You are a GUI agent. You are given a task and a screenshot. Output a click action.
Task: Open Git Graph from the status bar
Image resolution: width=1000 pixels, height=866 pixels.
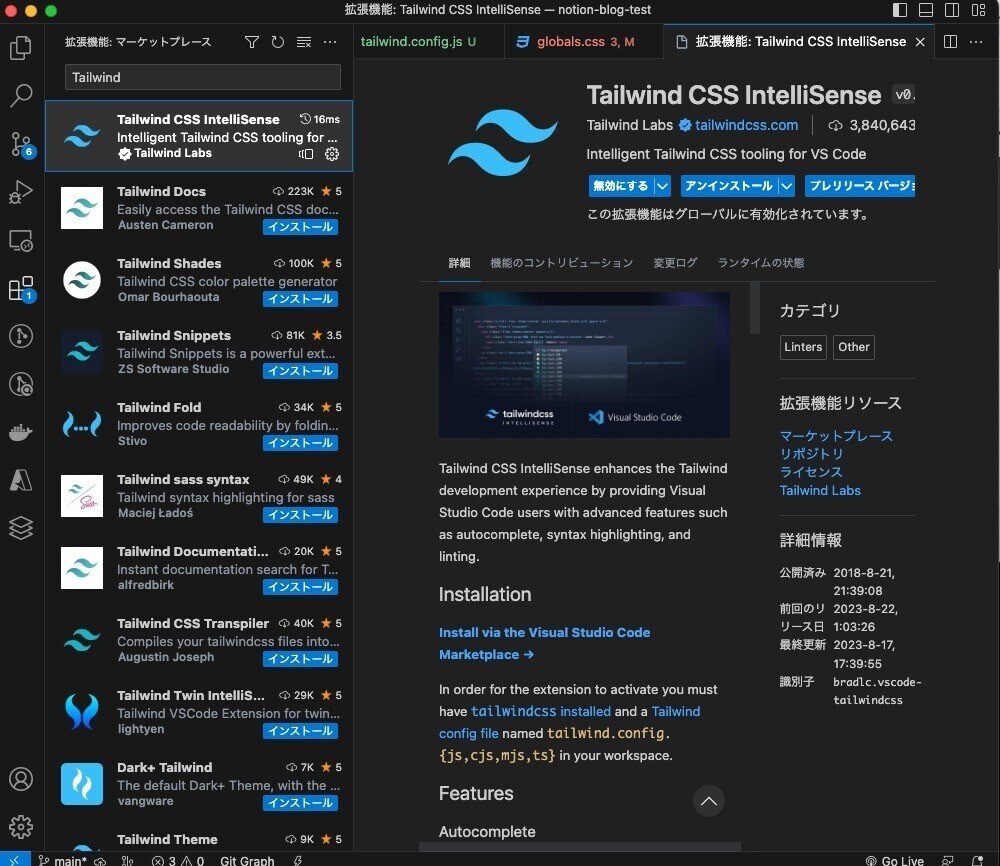tap(246, 859)
